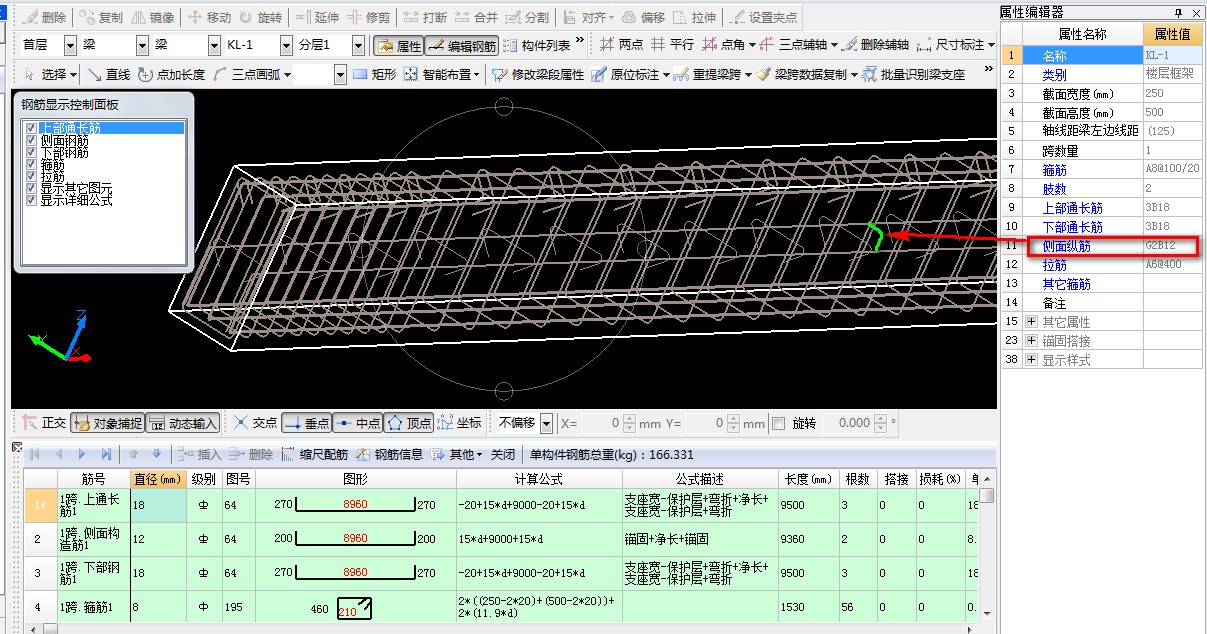Screen dimensions: 1207x634
Task: Open the 原位标注 menu
Action: click(631, 74)
